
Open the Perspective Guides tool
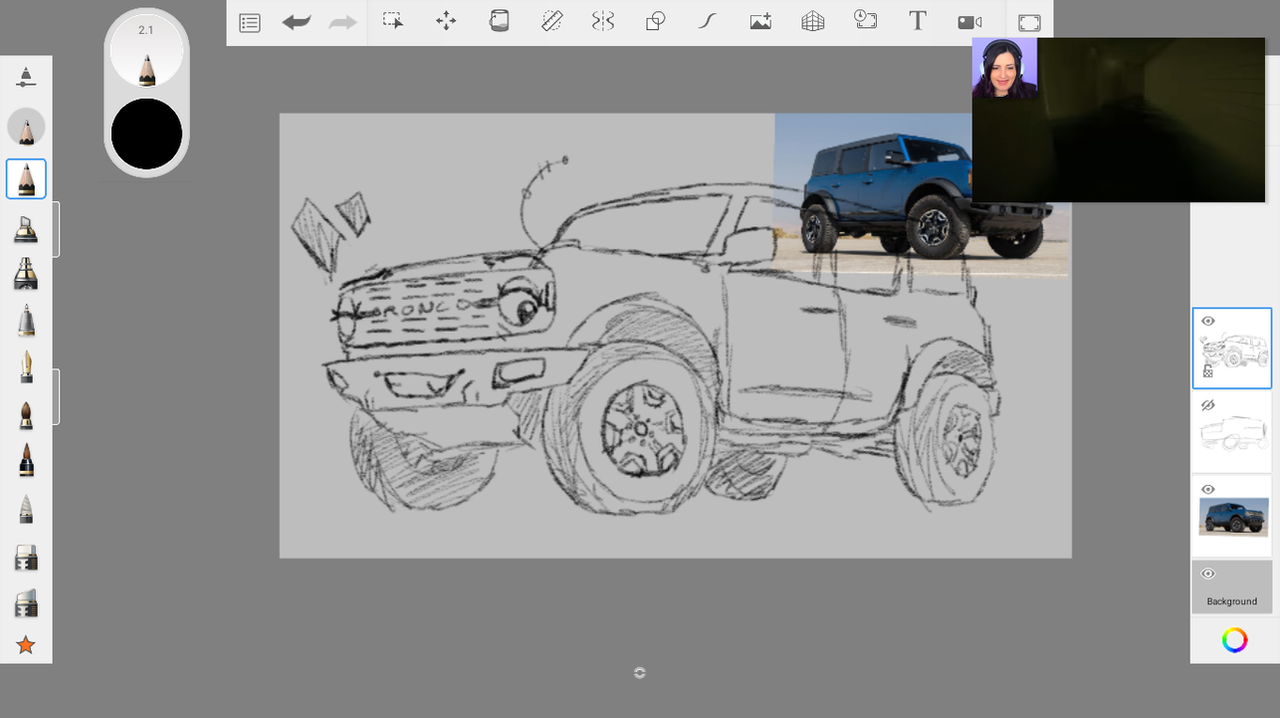(813, 21)
